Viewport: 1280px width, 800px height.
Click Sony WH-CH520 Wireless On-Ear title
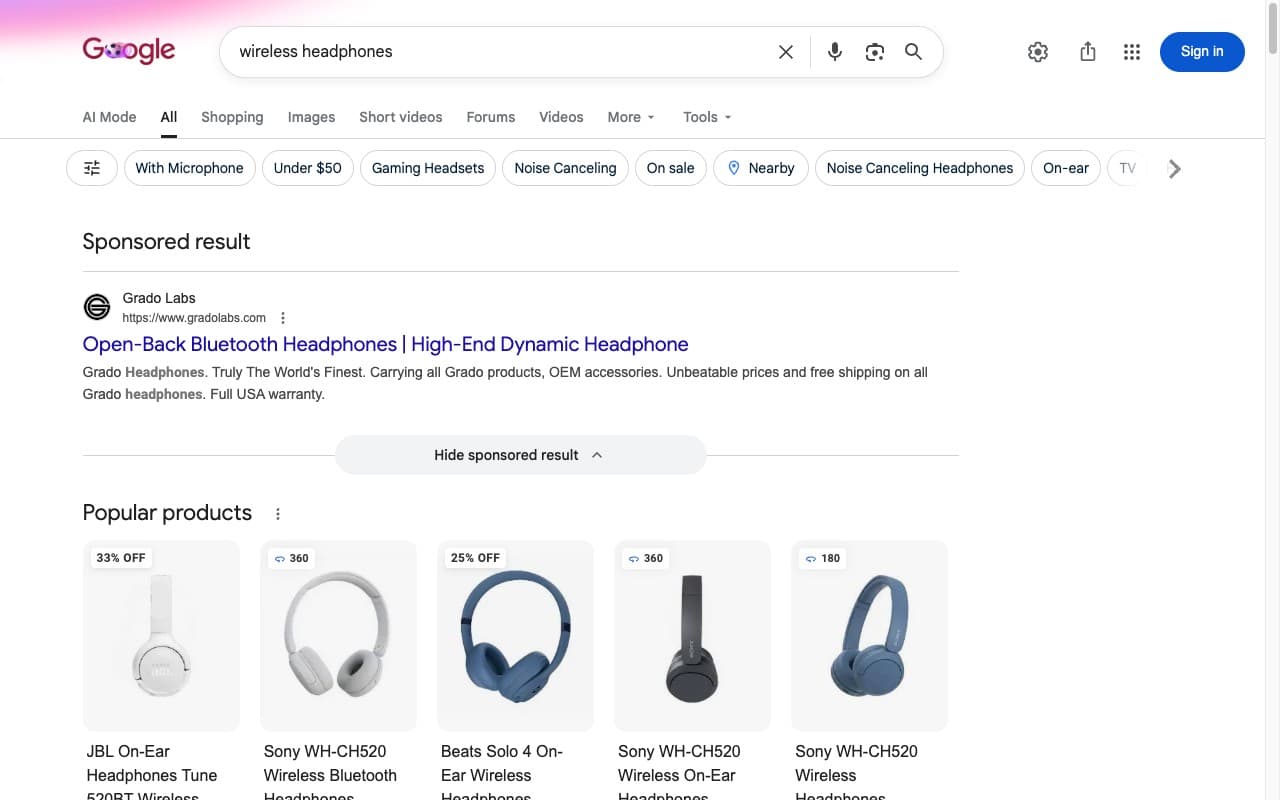point(679,771)
